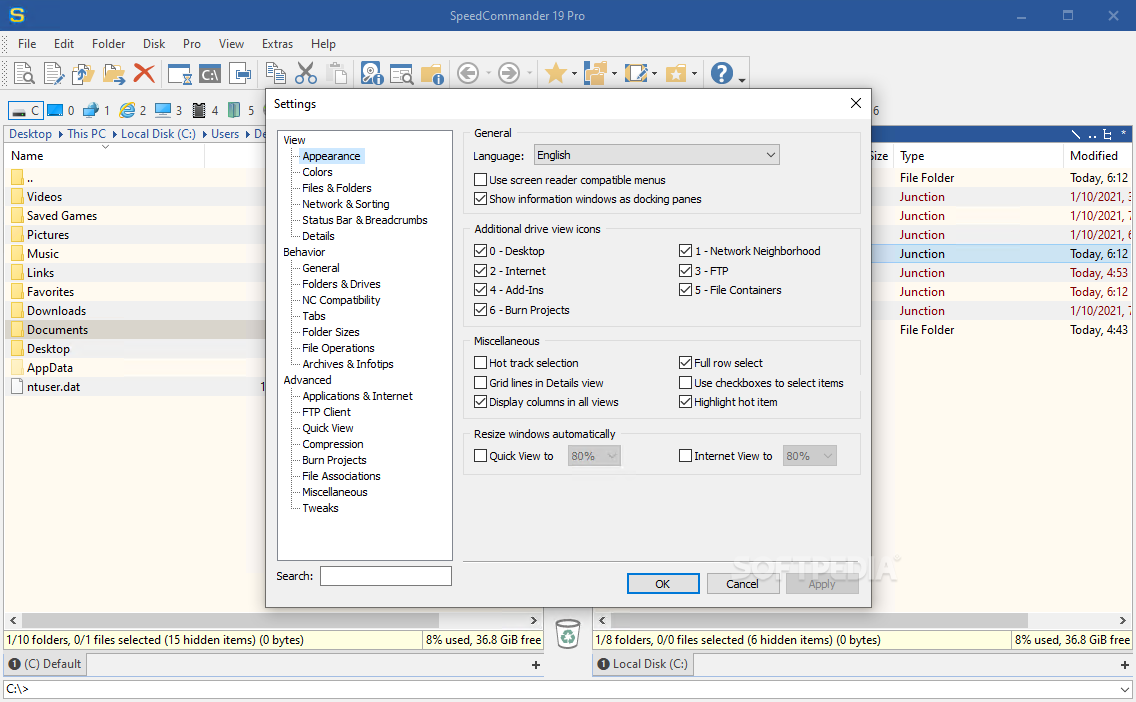Click the Edit file (pencil document) toolbar icon
This screenshot has height=702, width=1136.
point(54,73)
